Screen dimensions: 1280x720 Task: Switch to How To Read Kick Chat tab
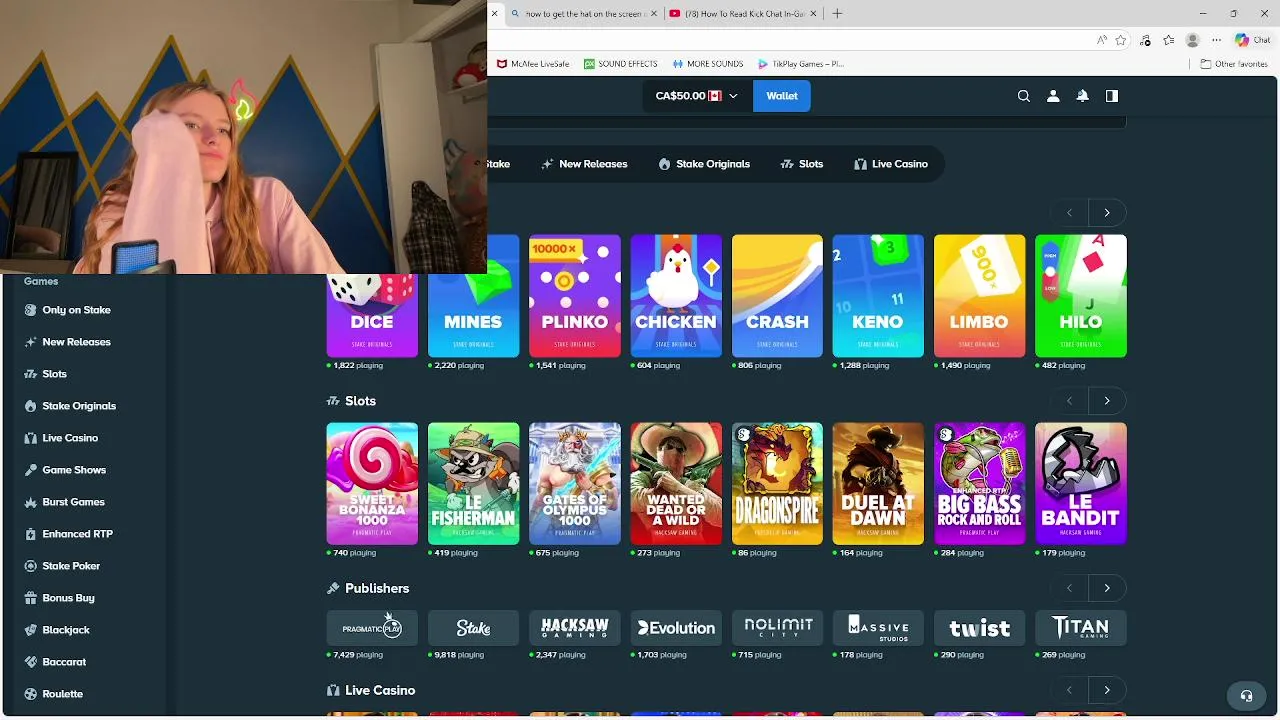[744, 14]
